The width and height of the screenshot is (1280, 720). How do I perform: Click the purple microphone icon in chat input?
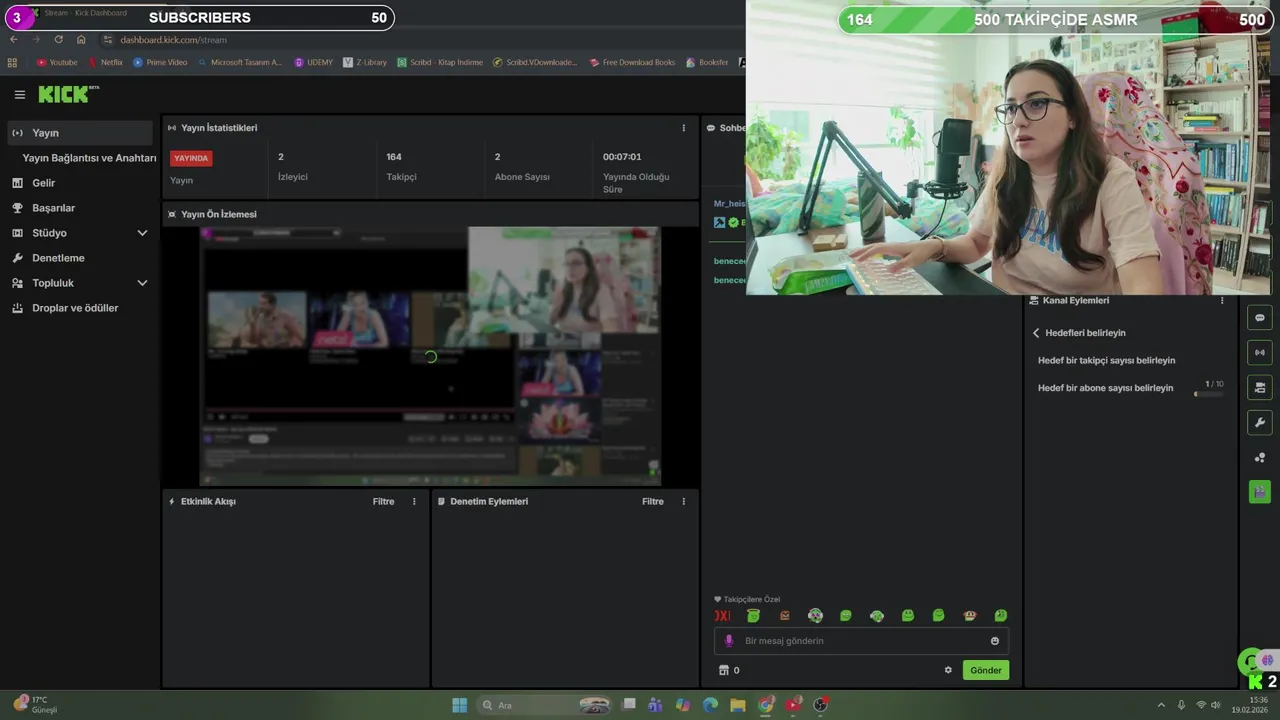(x=729, y=641)
